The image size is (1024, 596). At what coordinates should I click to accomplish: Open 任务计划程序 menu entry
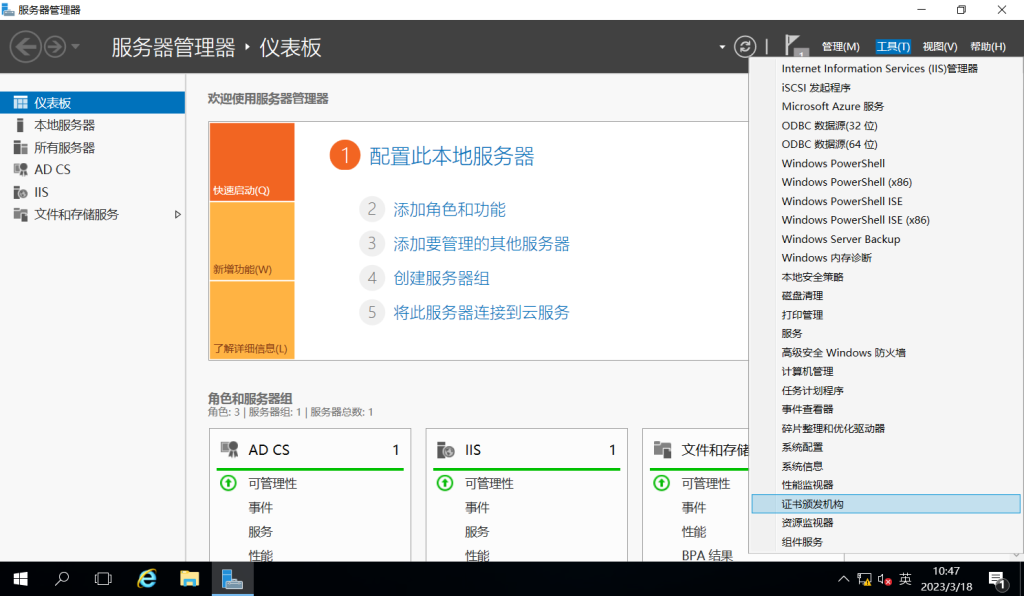pyautogui.click(x=886, y=390)
